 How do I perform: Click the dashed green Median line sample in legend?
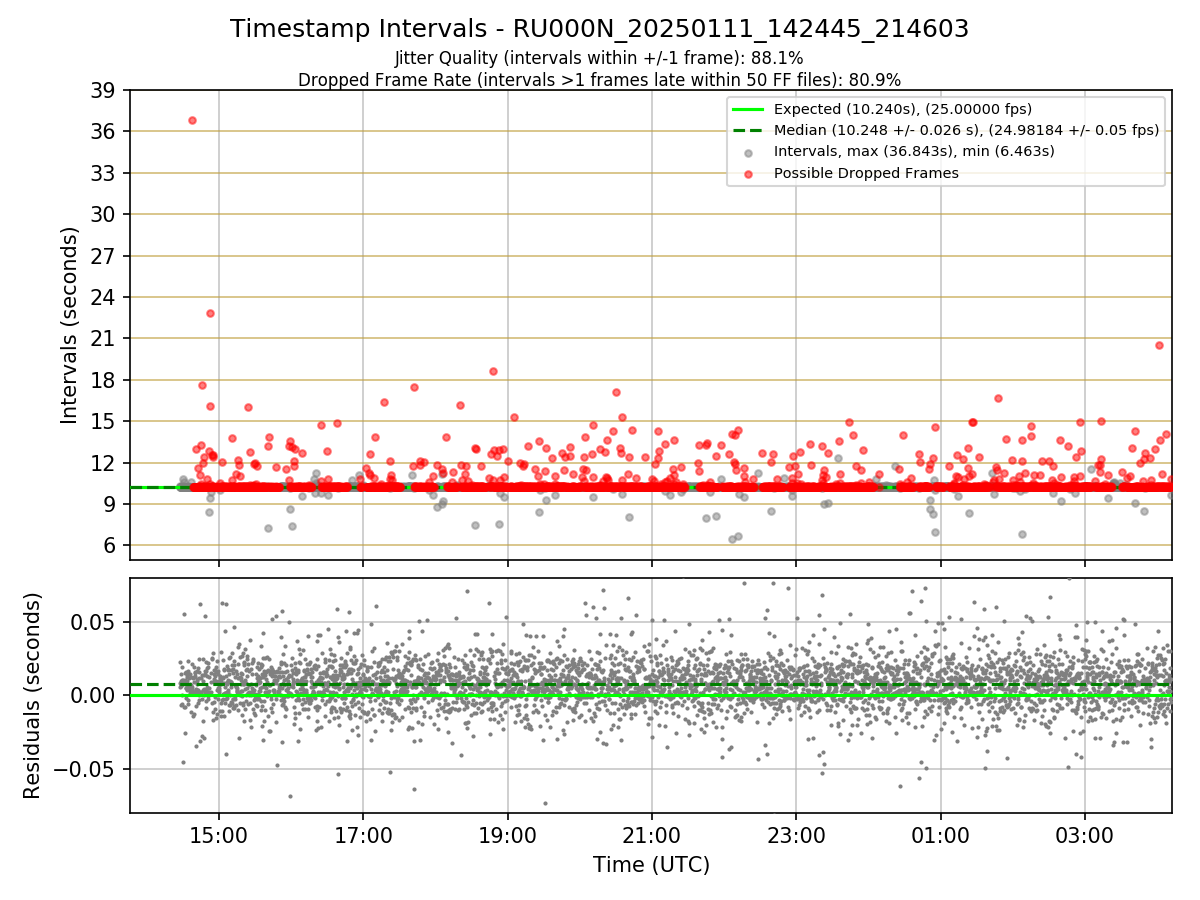tap(749, 130)
